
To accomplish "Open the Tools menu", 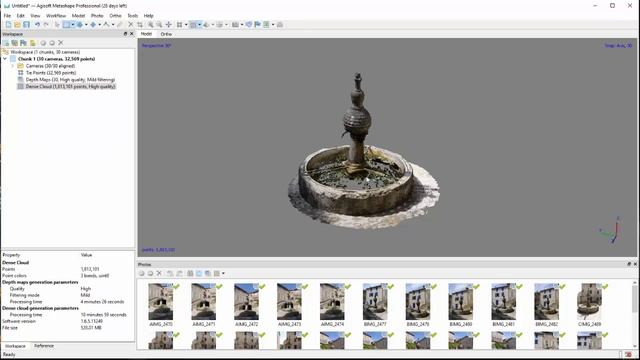I will [x=133, y=16].
